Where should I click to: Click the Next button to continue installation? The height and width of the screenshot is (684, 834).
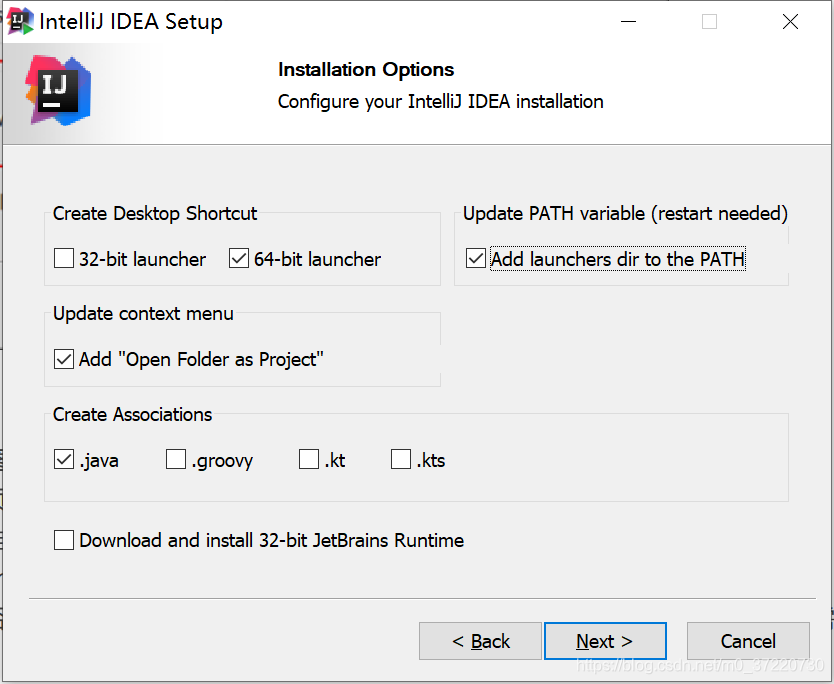pos(605,640)
